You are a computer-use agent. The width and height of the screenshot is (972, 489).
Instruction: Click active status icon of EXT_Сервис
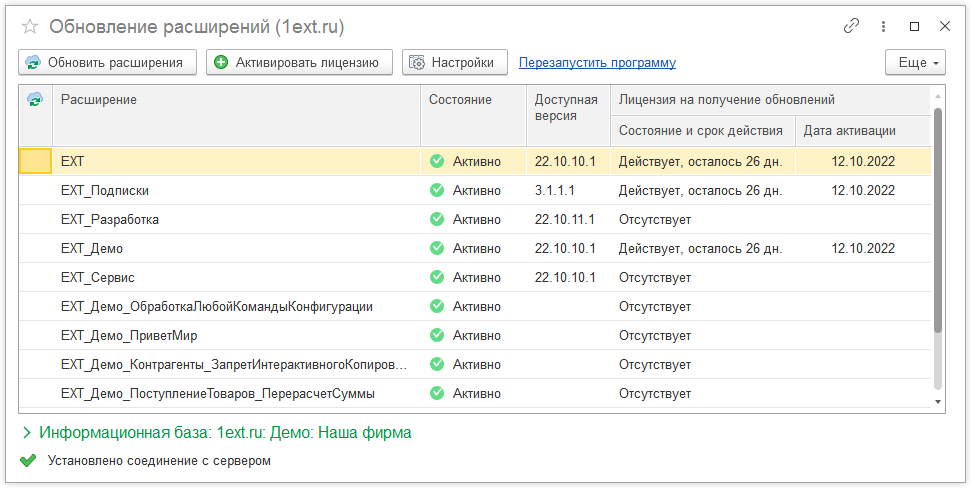pos(437,278)
